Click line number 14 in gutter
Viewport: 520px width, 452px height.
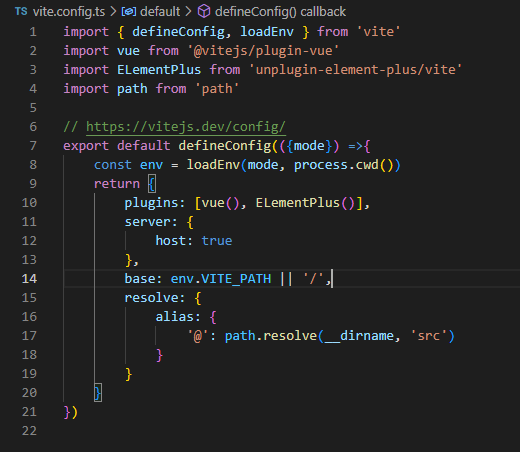click(29, 279)
